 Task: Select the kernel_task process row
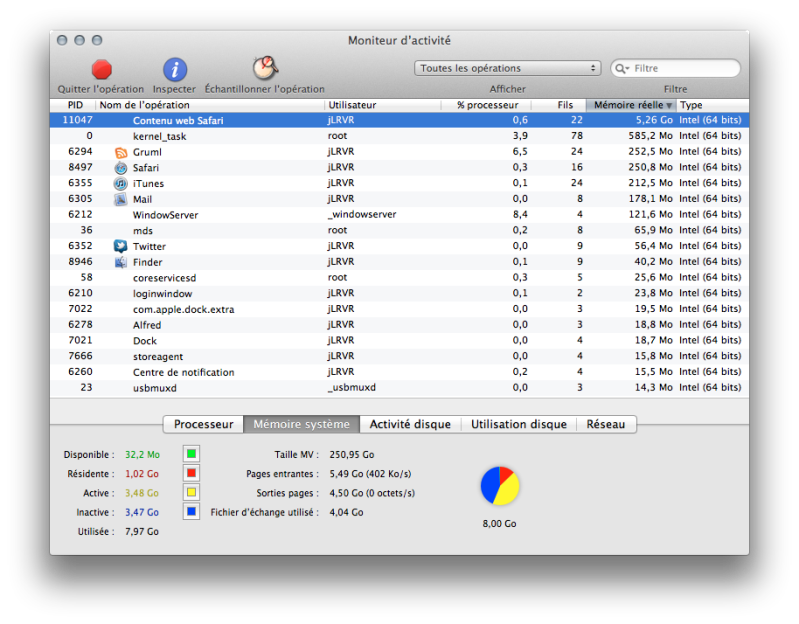[400, 136]
